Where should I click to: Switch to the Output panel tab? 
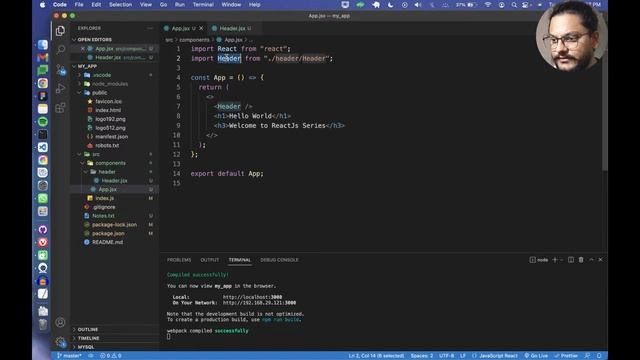[209, 260]
